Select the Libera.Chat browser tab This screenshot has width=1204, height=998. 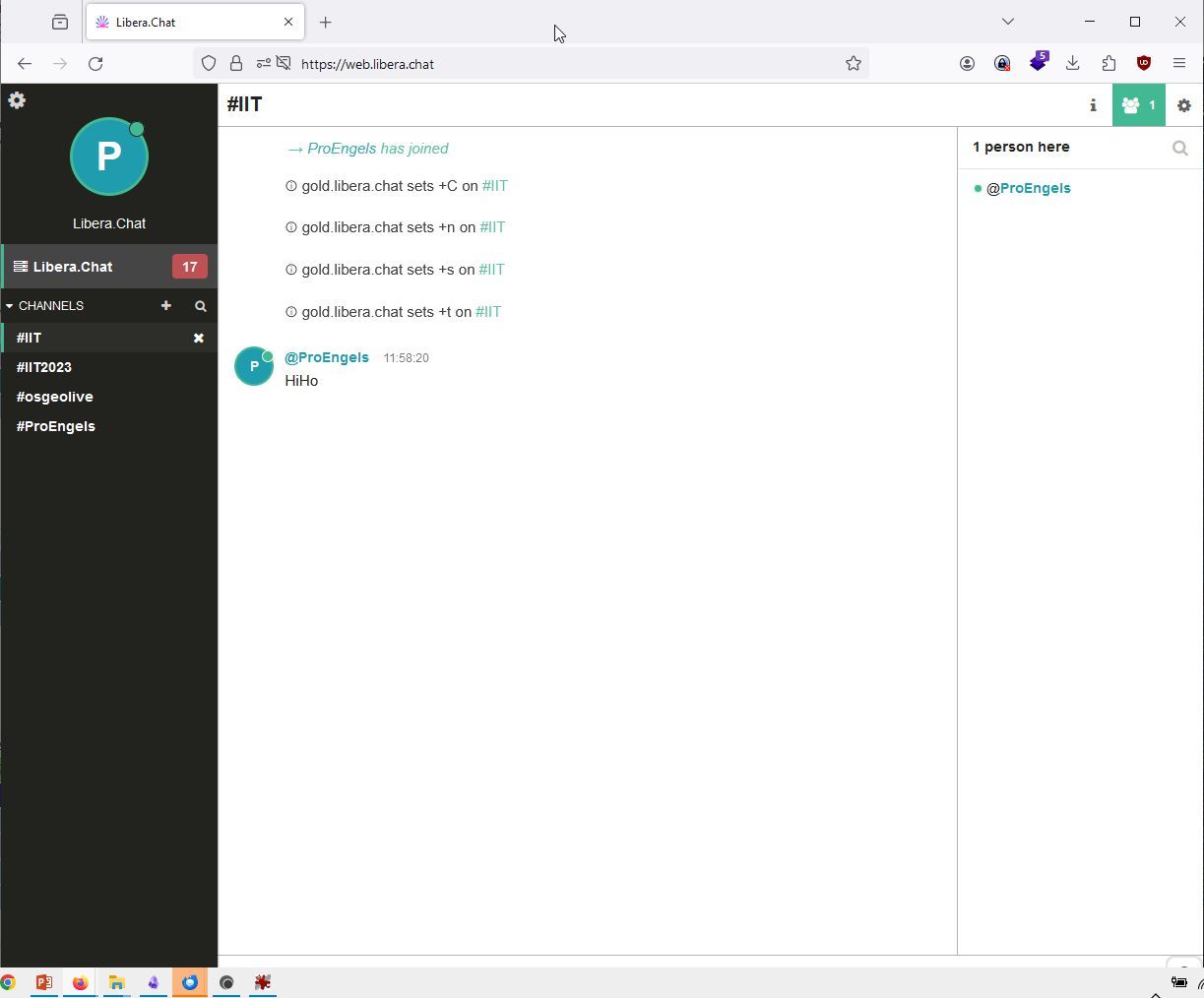pos(195,22)
